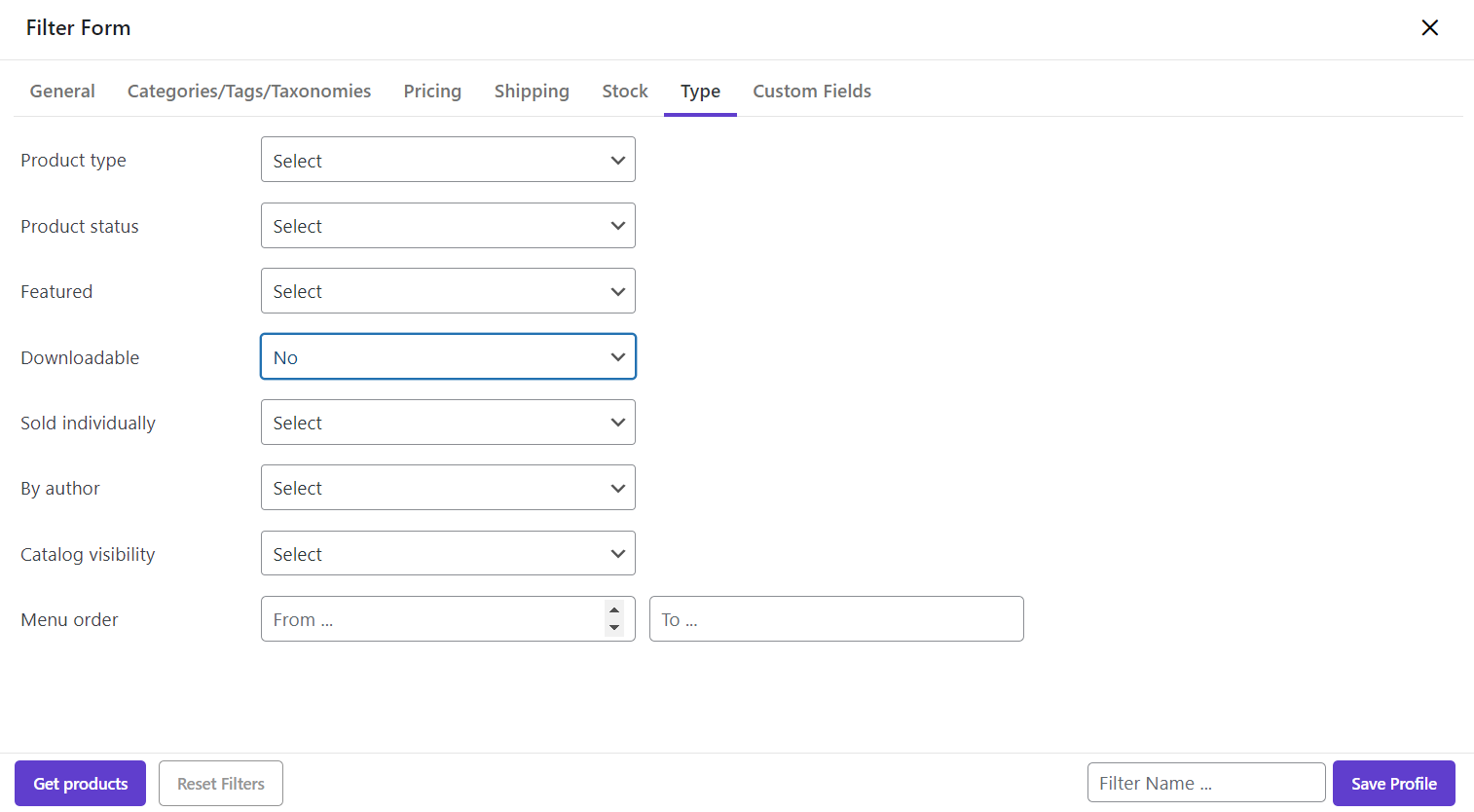Open the Featured select menu
1474x812 pixels.
(x=448, y=291)
